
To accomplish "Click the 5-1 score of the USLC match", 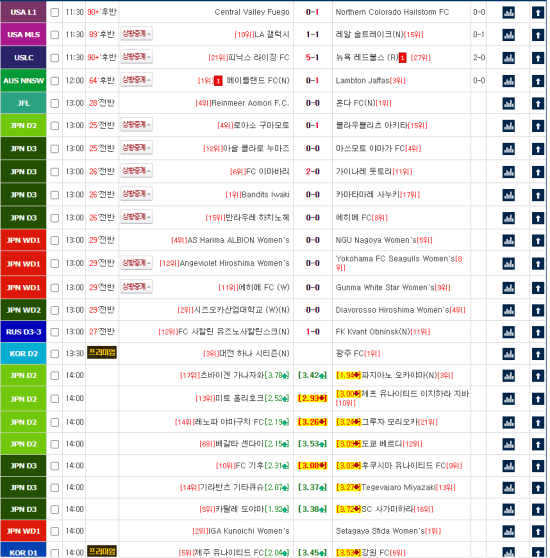I will click(312, 57).
